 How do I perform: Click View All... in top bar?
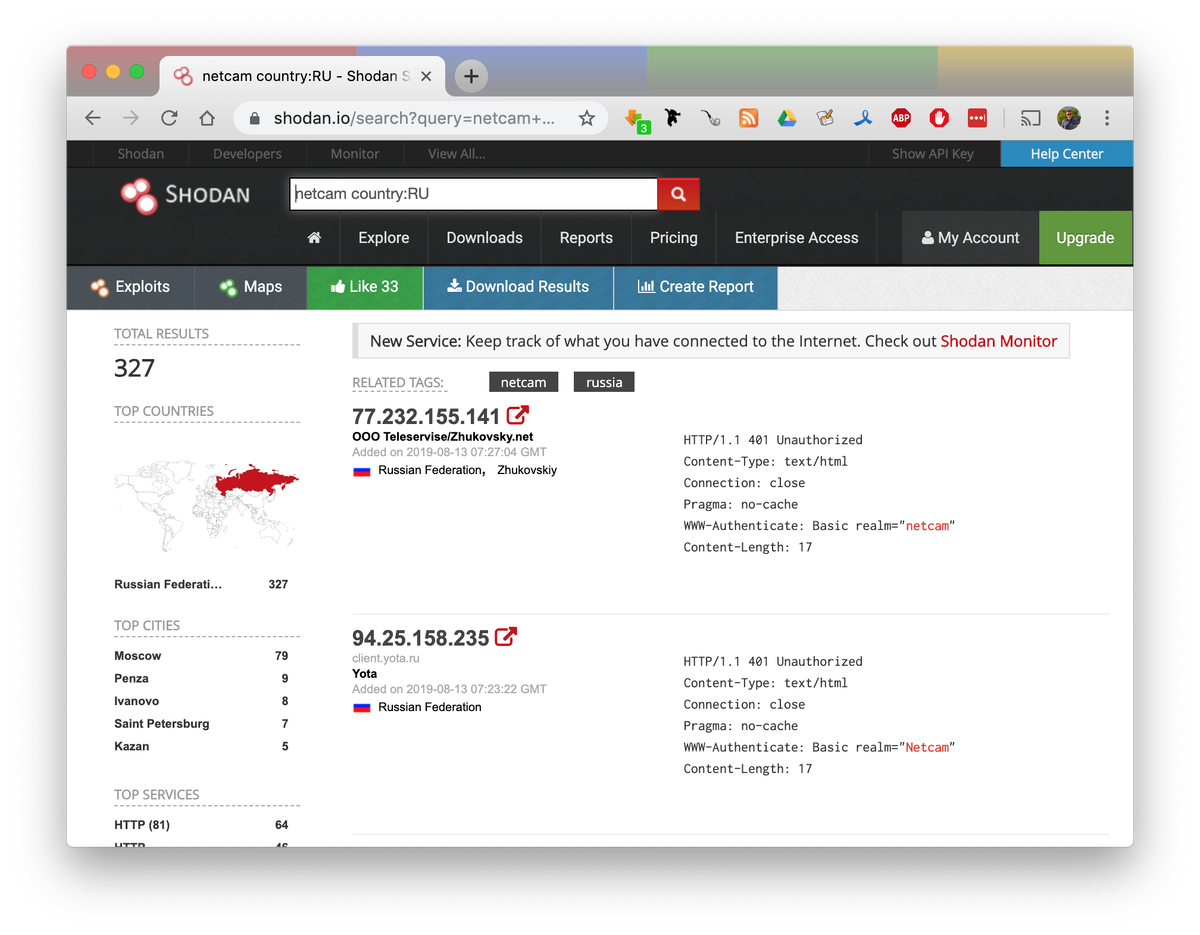pos(456,153)
